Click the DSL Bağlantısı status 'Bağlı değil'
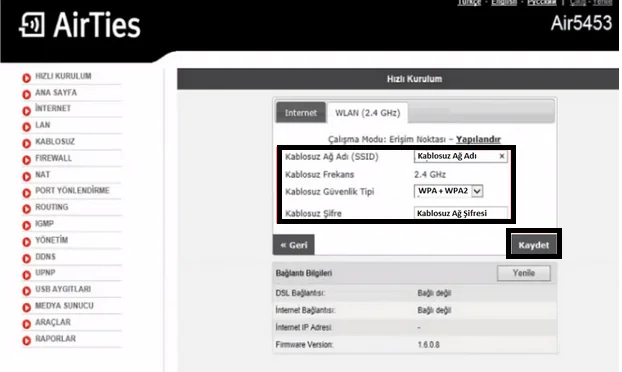This screenshot has height=372, width=622. (434, 293)
